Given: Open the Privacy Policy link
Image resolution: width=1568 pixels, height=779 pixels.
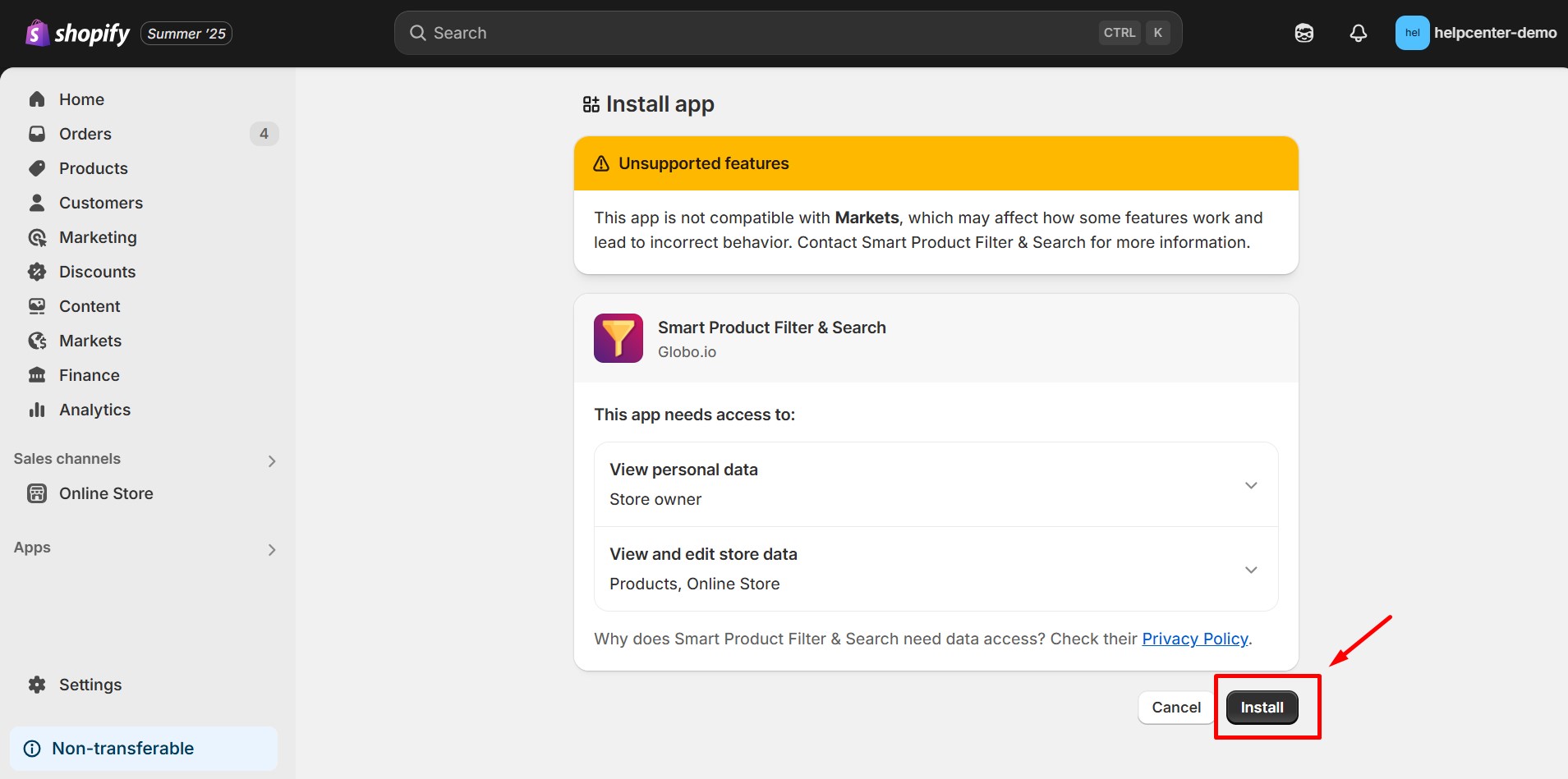Looking at the screenshot, I should point(1194,639).
